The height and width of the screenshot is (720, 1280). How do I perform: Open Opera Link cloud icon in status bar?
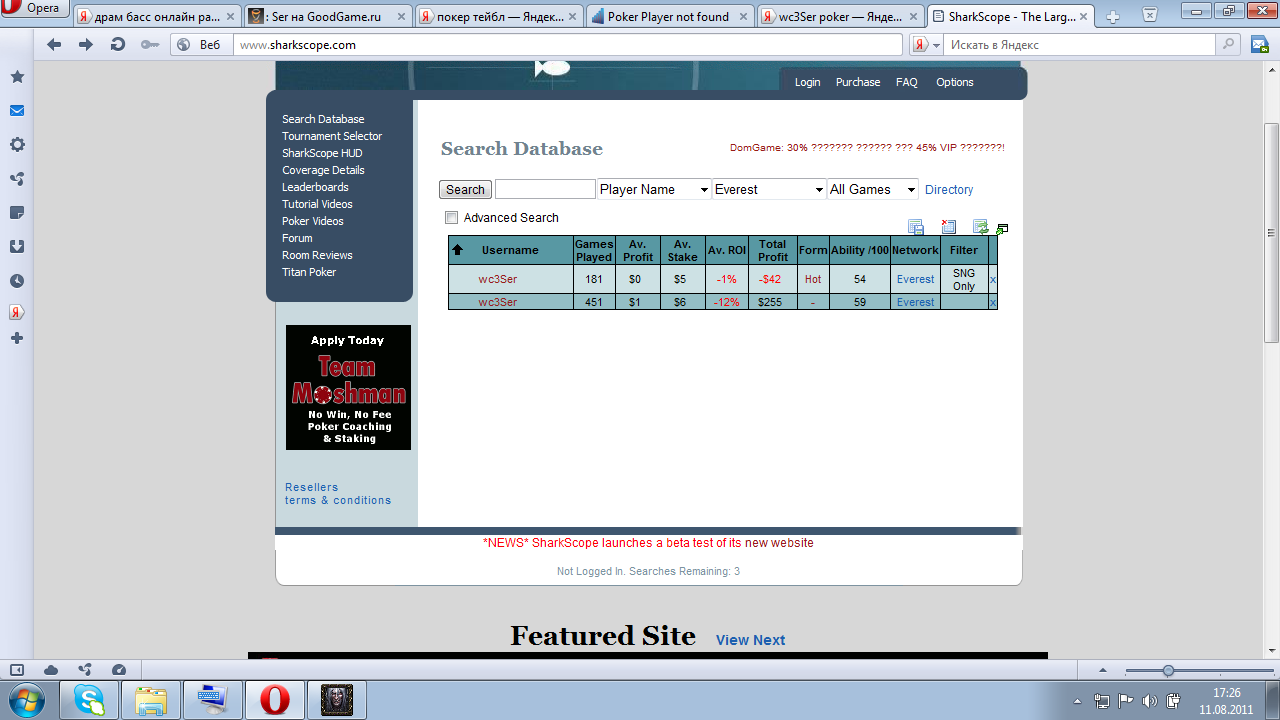tap(51, 670)
